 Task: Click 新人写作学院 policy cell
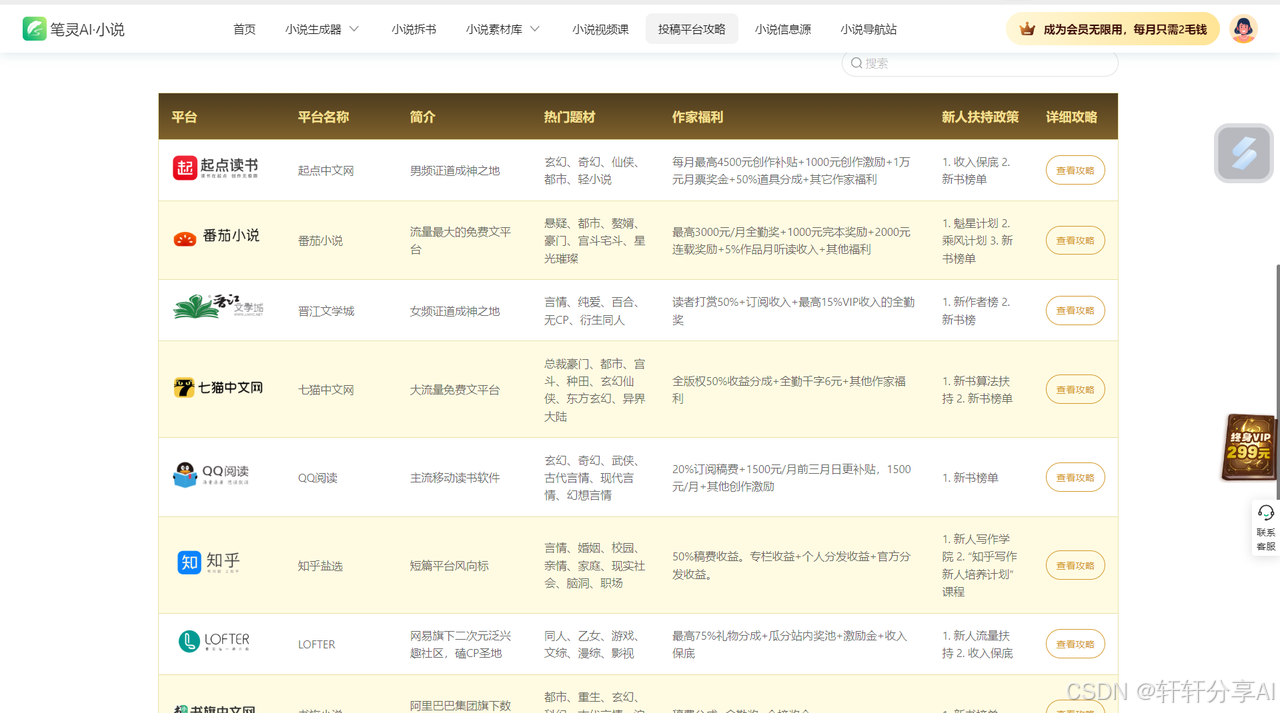pyautogui.click(x=978, y=565)
